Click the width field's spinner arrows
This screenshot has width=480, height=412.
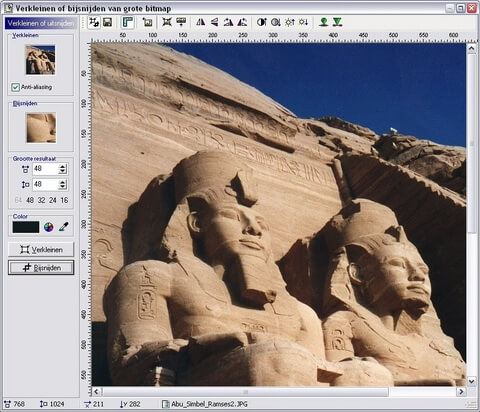[x=63, y=169]
